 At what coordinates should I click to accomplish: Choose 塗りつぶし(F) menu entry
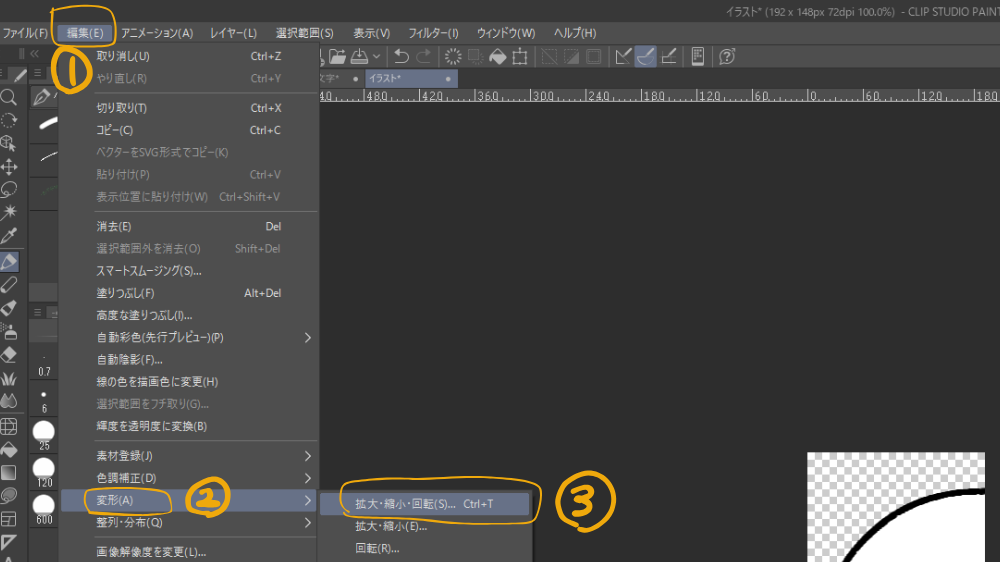coord(189,293)
